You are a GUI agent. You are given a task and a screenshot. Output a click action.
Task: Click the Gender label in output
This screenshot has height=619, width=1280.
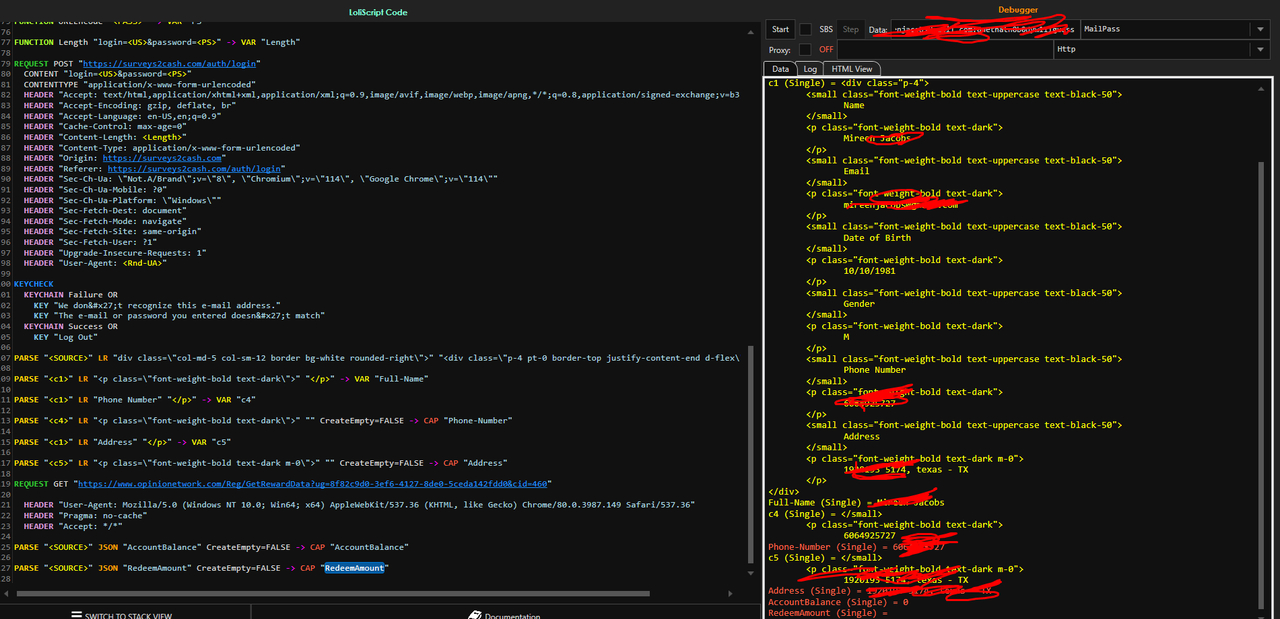(x=859, y=304)
